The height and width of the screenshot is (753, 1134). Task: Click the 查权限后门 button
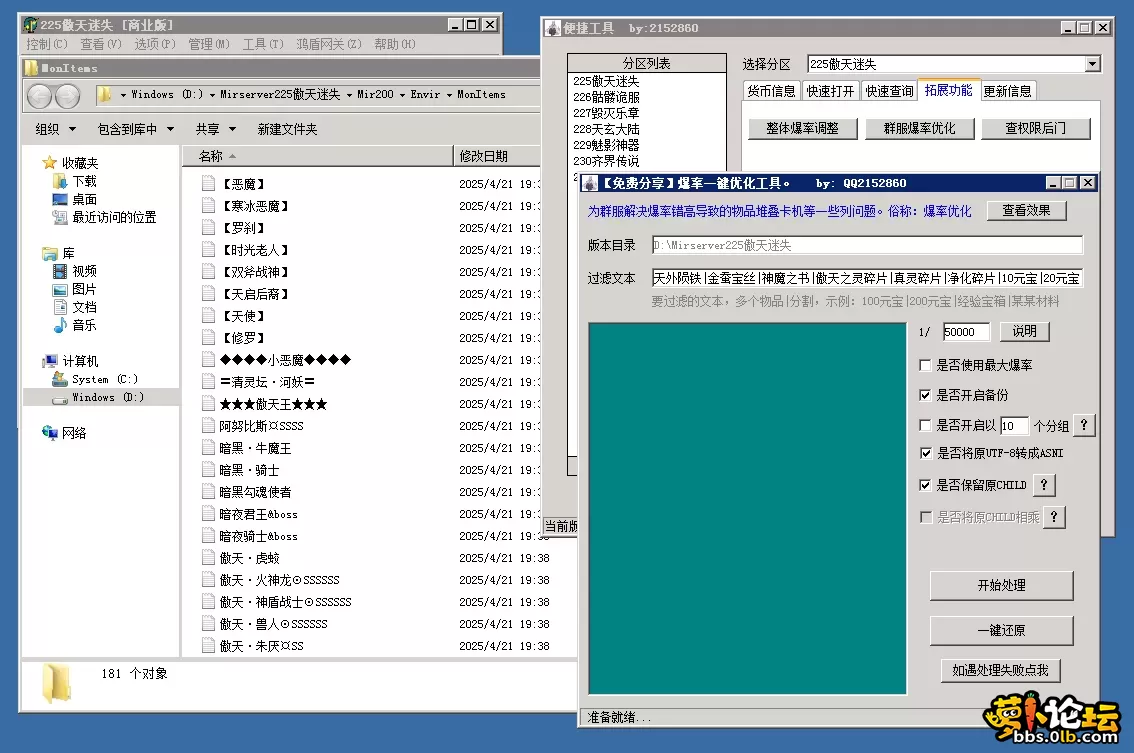click(x=1035, y=128)
